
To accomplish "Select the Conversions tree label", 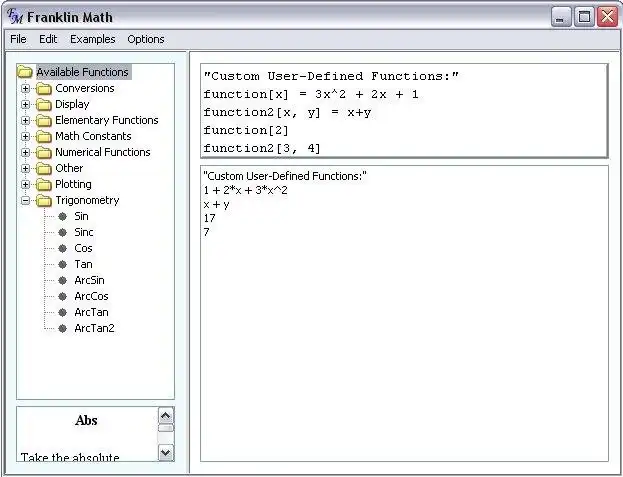I will tap(85, 88).
